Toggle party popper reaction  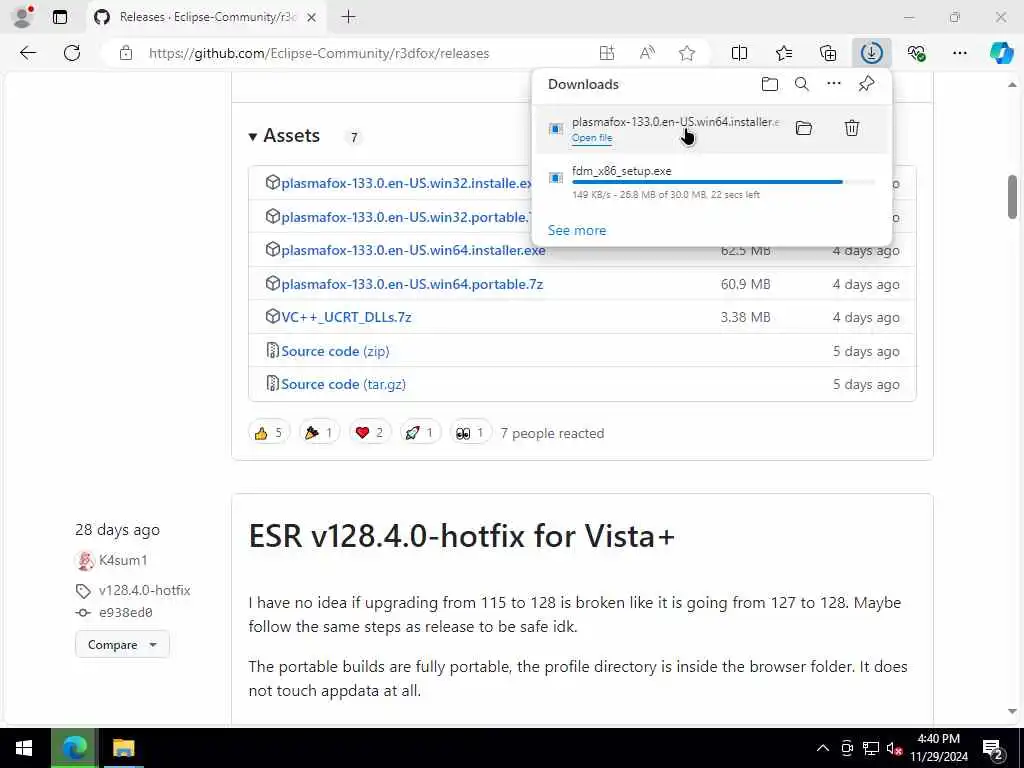319,432
